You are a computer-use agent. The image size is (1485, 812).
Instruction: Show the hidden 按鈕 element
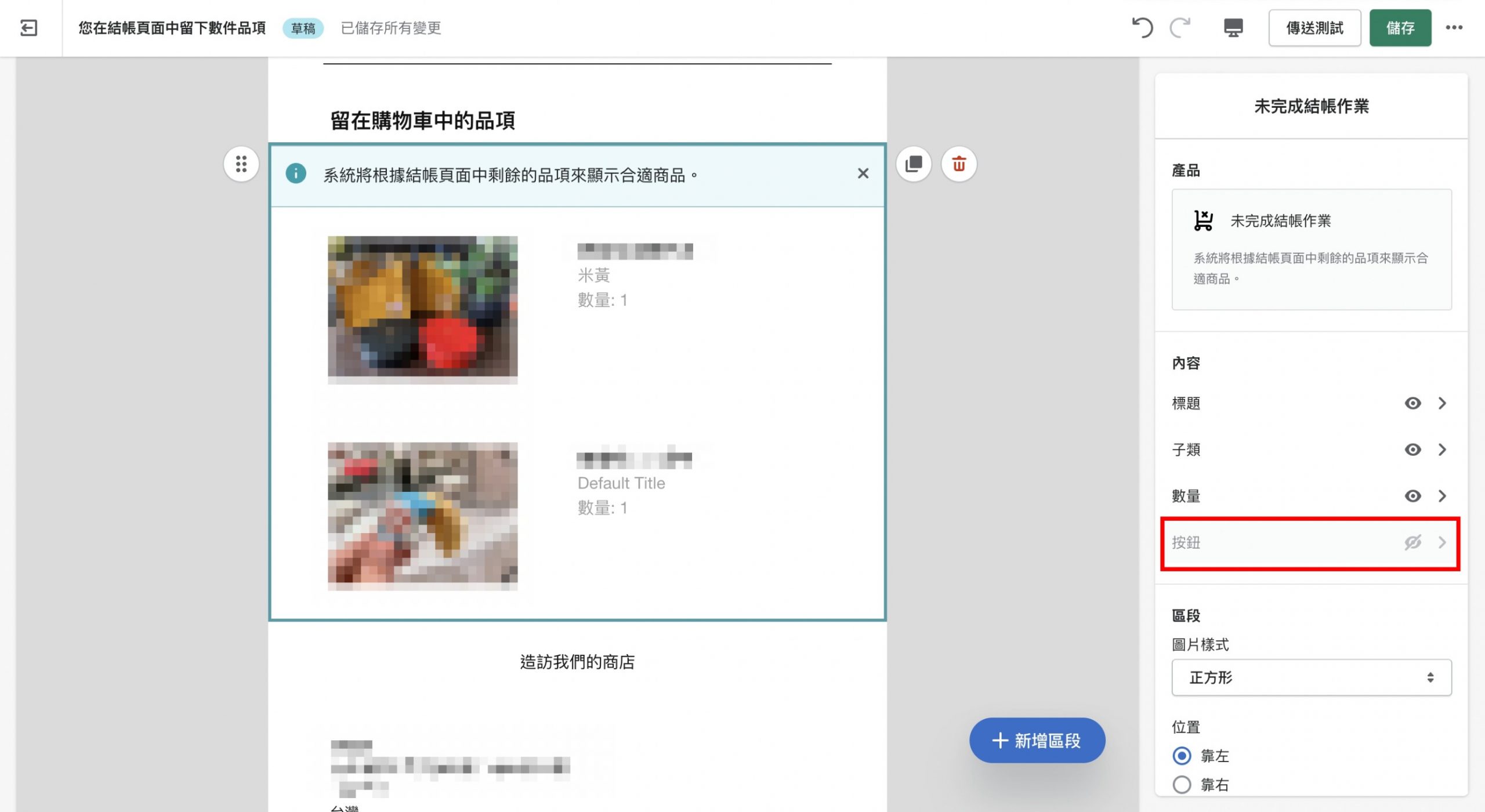coord(1412,542)
